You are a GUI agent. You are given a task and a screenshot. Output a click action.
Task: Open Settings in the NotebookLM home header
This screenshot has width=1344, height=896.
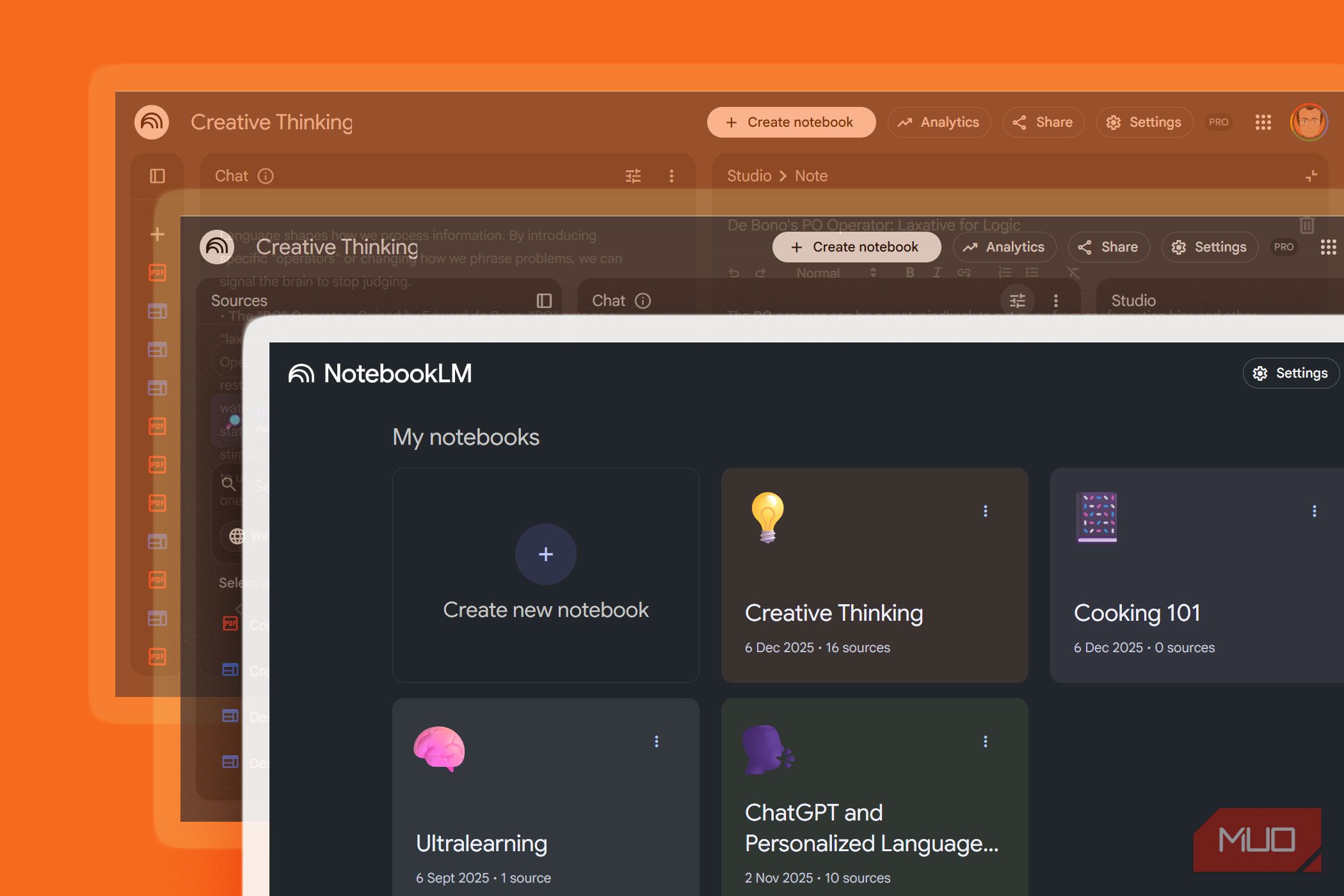1290,373
